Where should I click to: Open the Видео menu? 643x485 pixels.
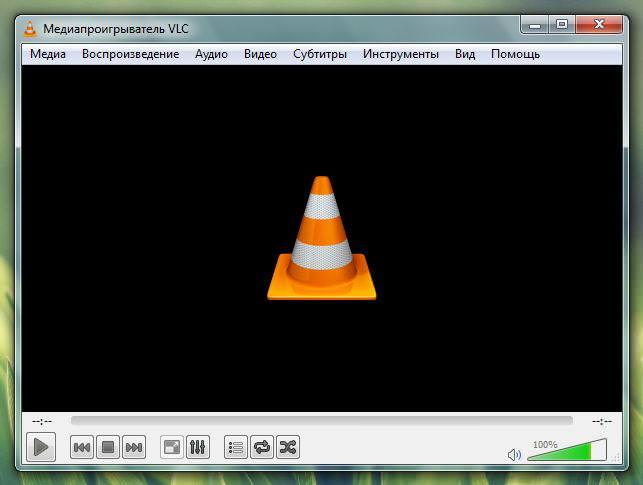(x=260, y=54)
